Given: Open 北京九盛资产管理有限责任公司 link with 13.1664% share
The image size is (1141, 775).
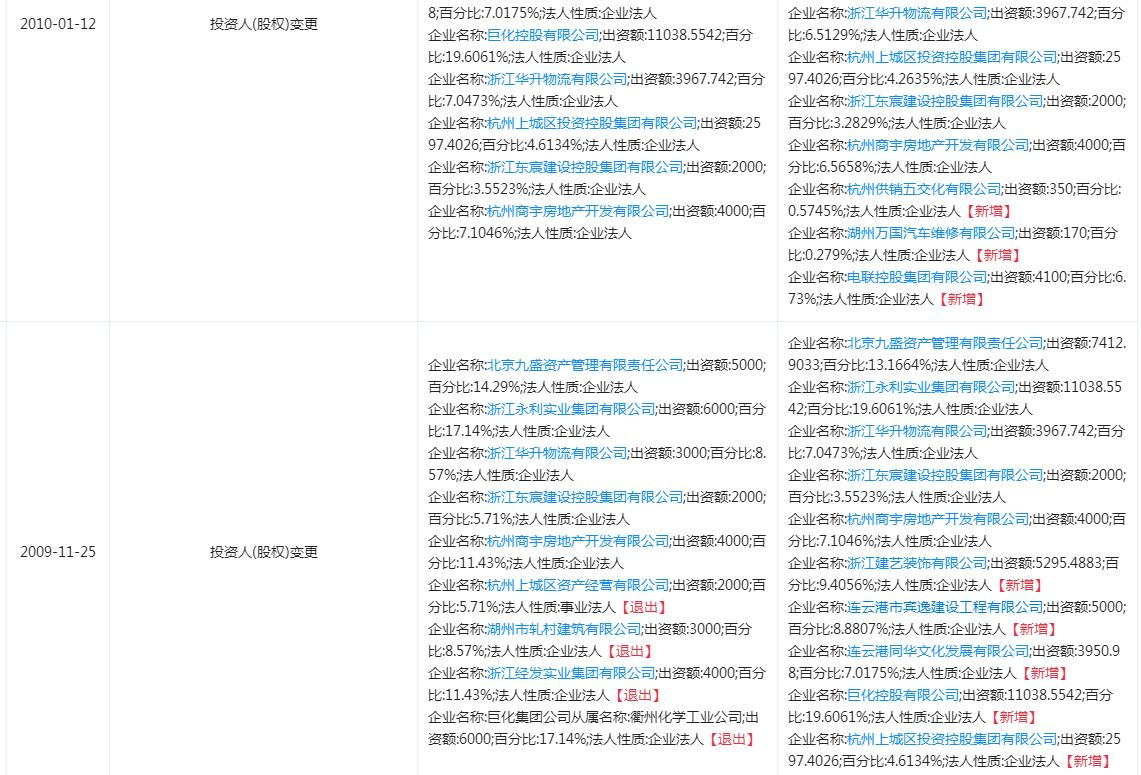Looking at the screenshot, I should [945, 343].
